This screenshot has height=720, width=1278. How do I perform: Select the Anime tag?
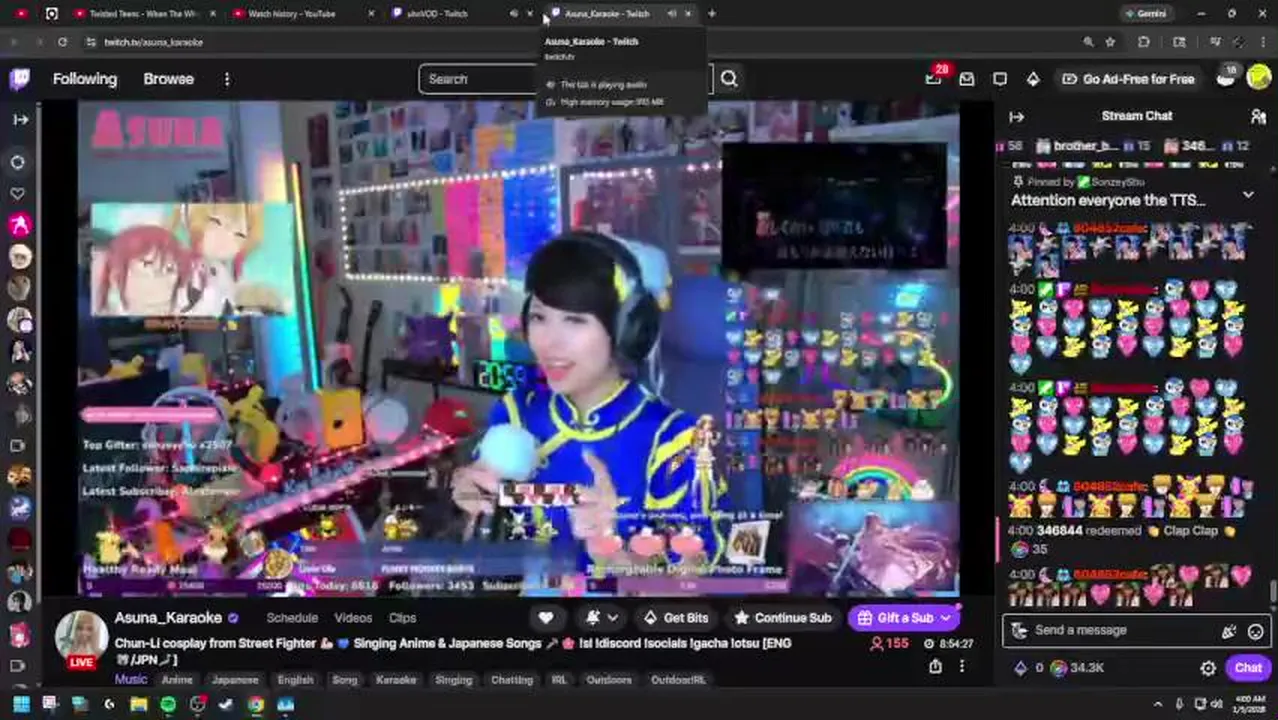[x=177, y=680]
